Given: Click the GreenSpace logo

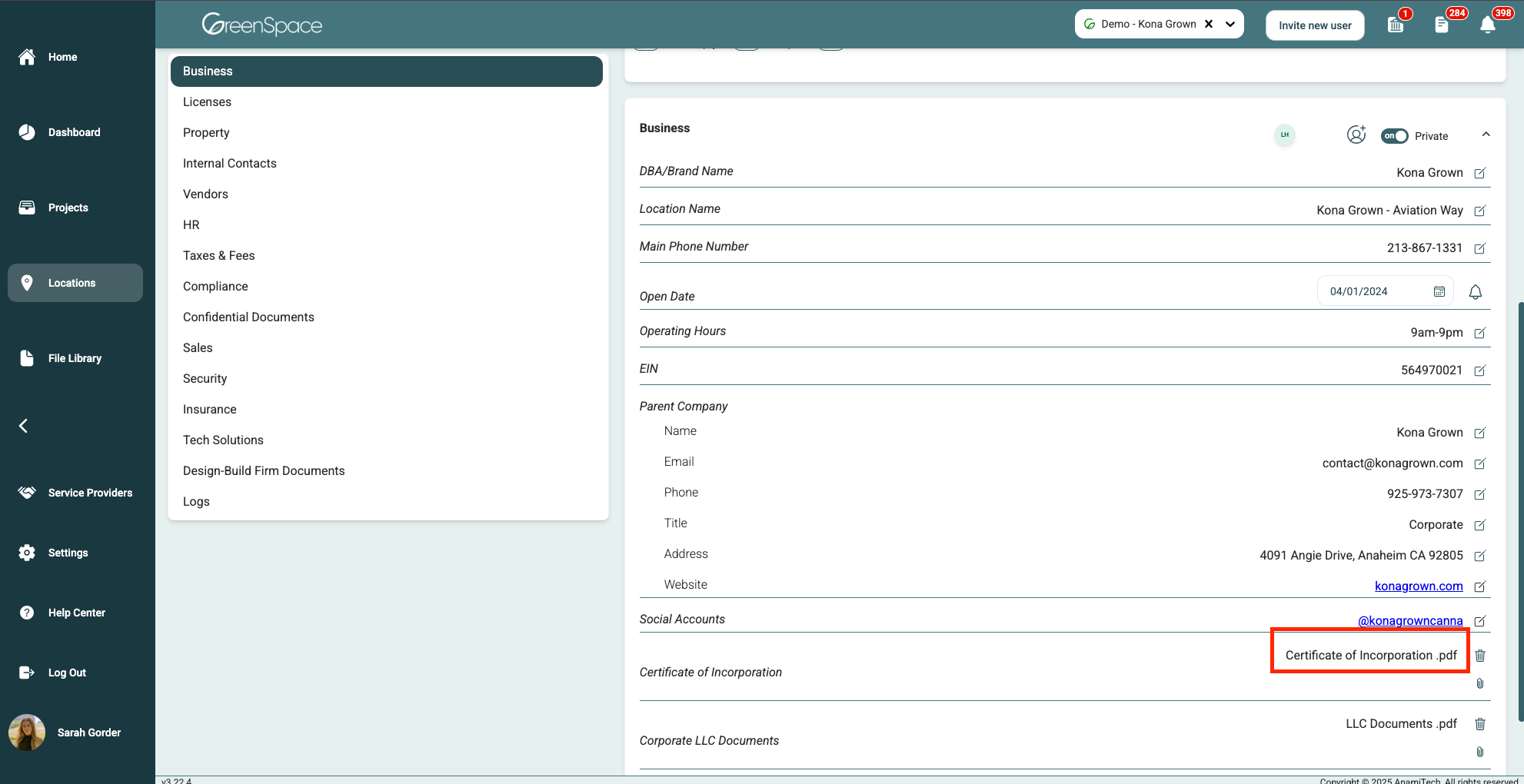Looking at the screenshot, I should point(262,25).
